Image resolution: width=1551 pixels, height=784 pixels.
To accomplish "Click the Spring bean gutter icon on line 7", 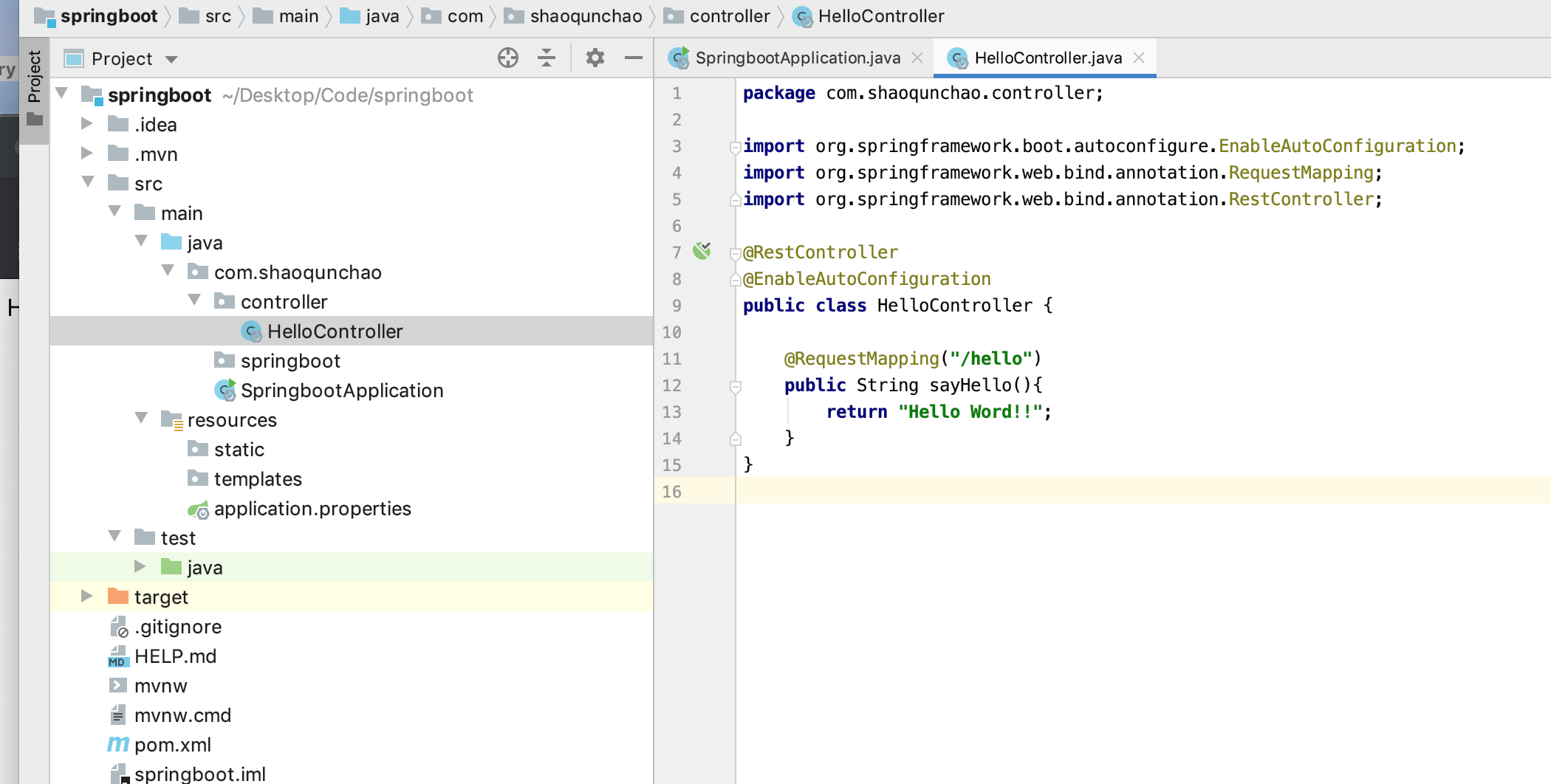I will tap(702, 251).
